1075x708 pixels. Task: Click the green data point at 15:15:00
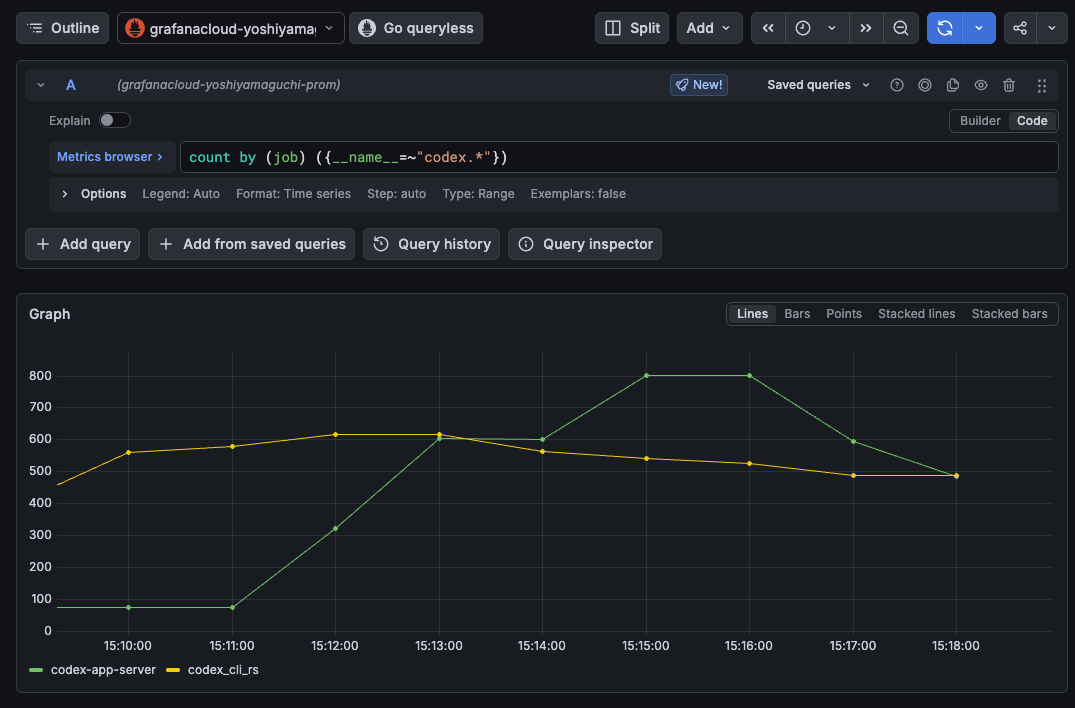[x=647, y=376]
